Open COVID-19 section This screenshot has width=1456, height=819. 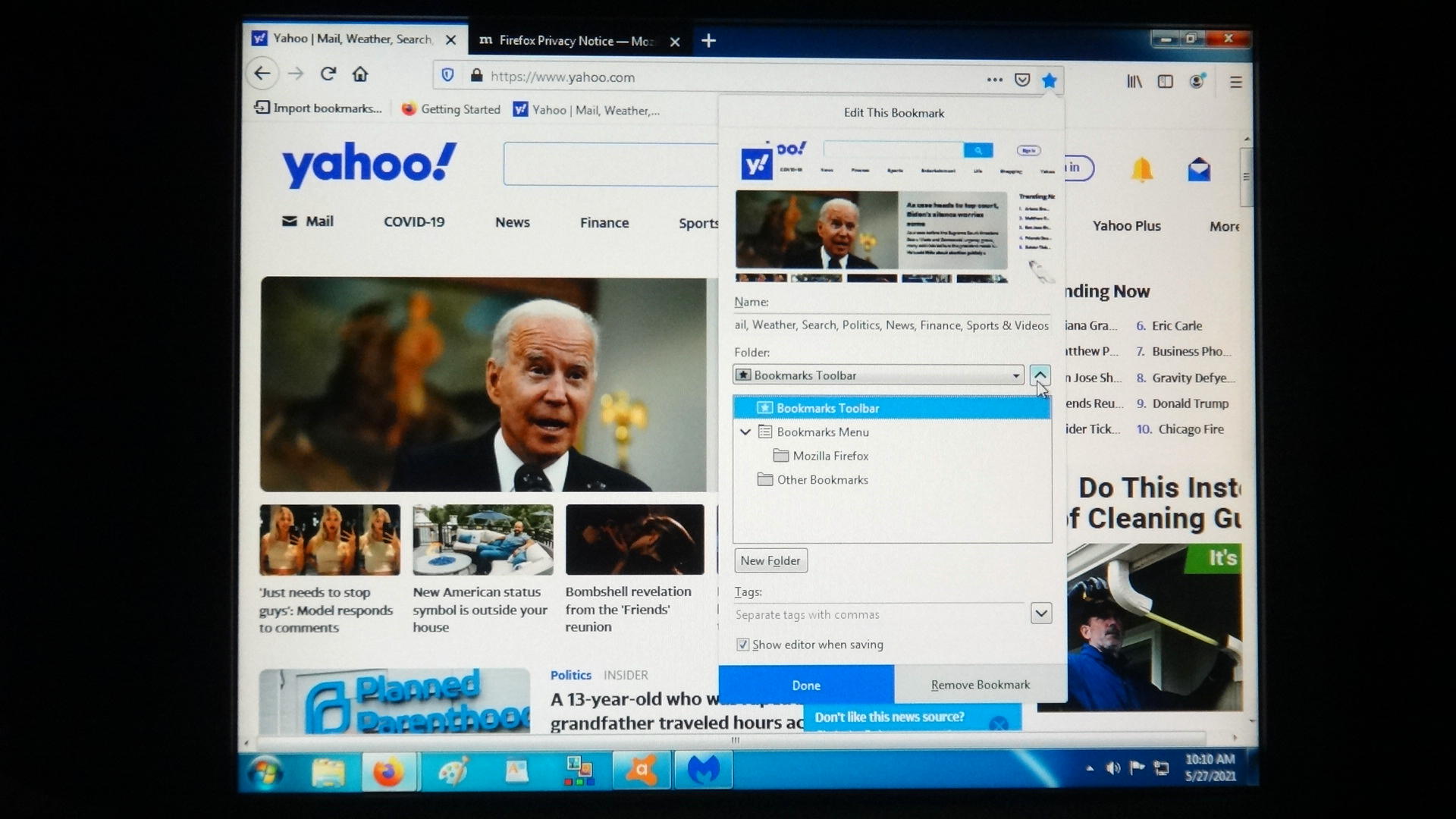(x=414, y=221)
